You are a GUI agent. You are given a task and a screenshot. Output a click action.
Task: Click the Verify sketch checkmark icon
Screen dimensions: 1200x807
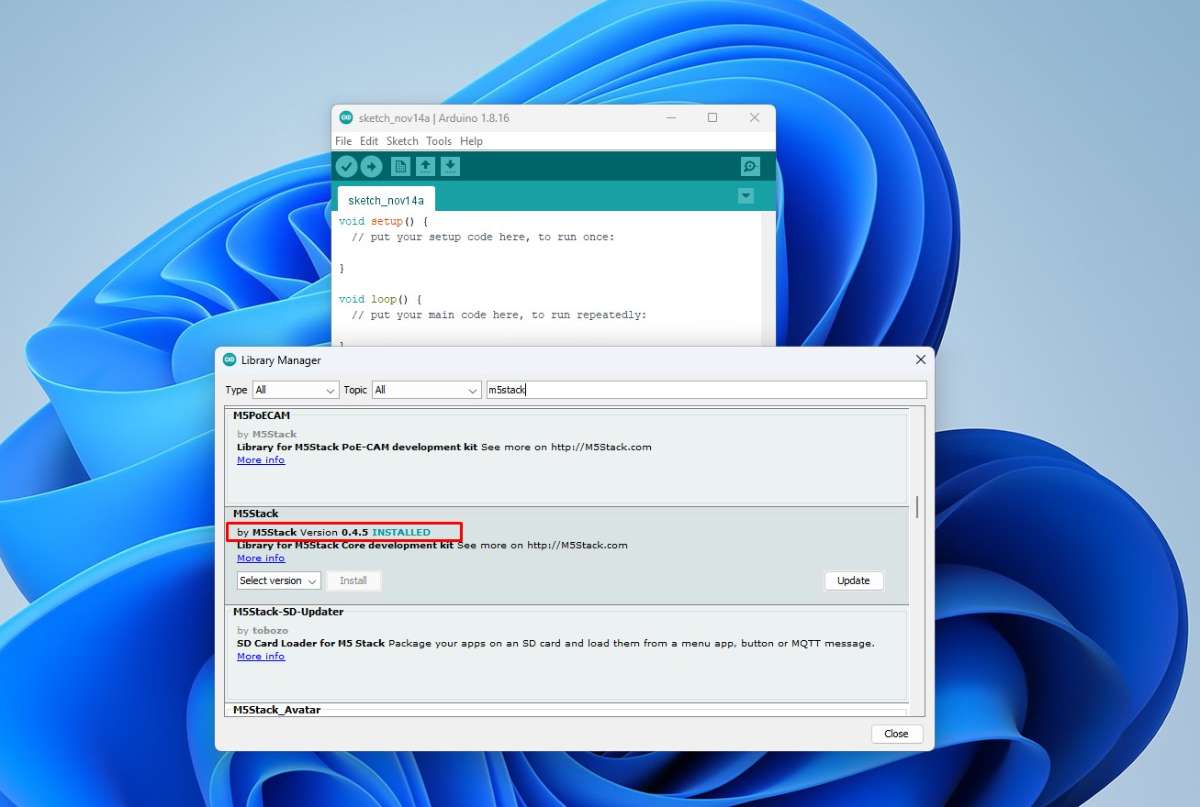(346, 167)
